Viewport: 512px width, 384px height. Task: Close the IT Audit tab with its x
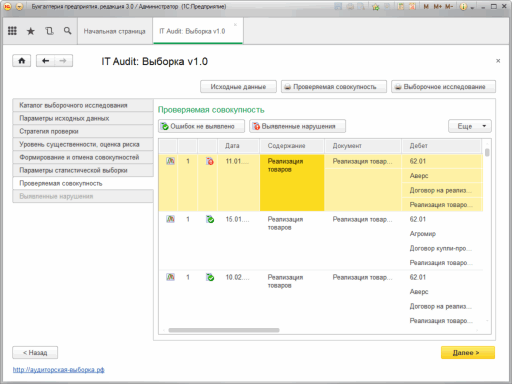tap(235, 25)
